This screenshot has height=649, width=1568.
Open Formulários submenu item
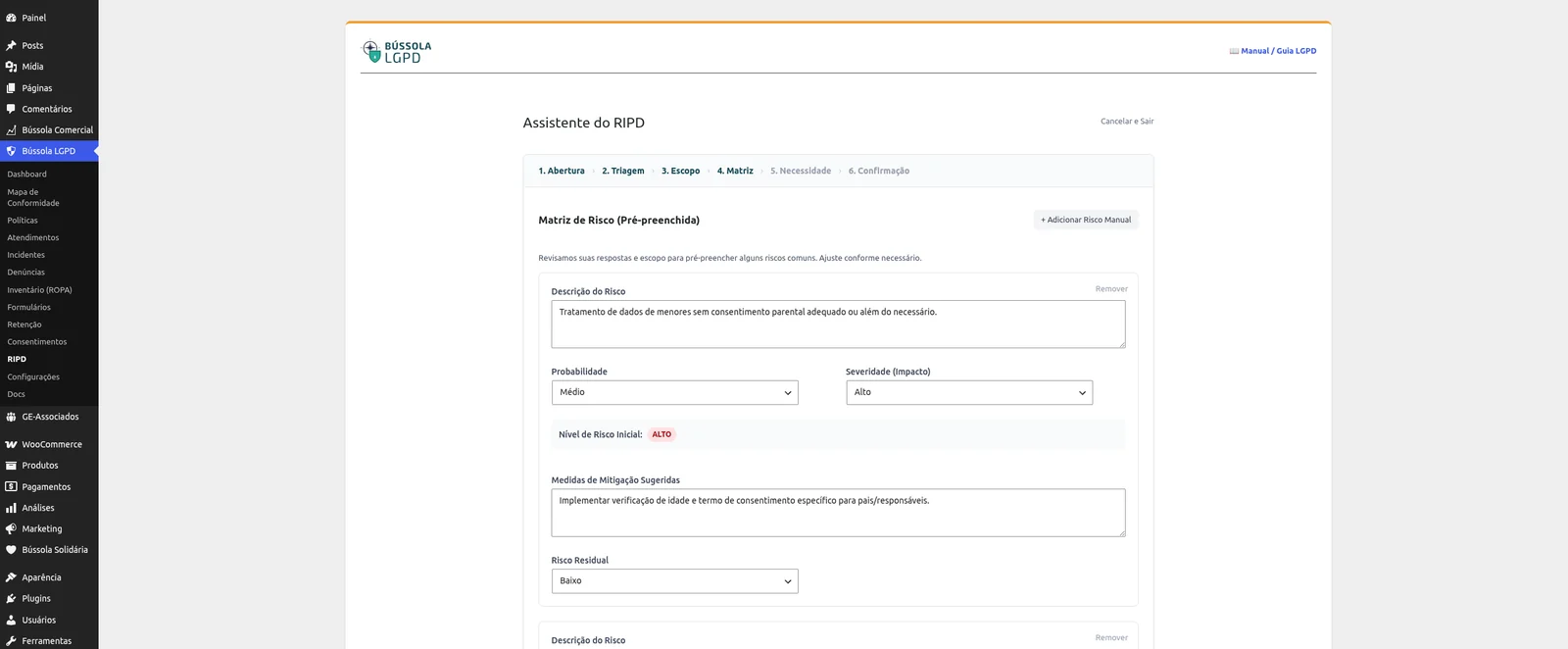pos(29,308)
